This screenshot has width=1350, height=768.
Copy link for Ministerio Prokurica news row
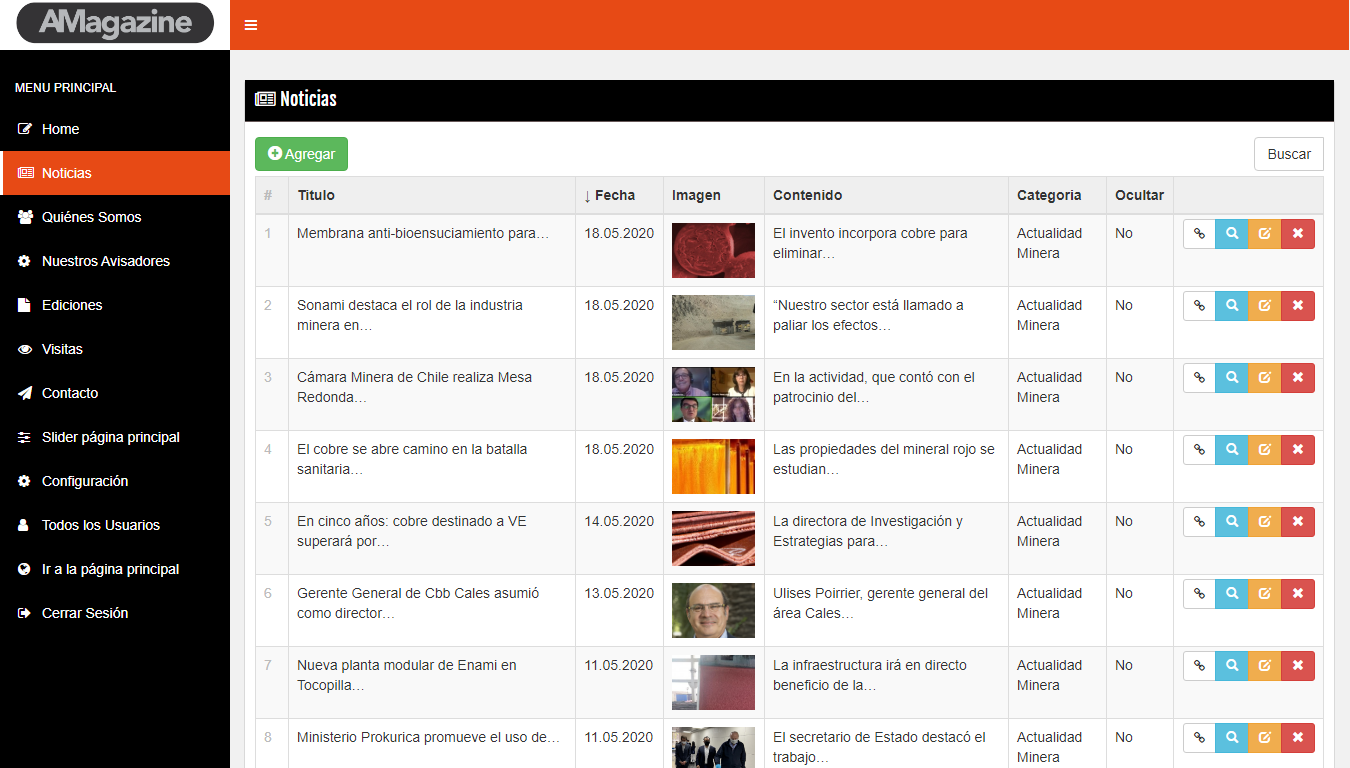(1199, 738)
